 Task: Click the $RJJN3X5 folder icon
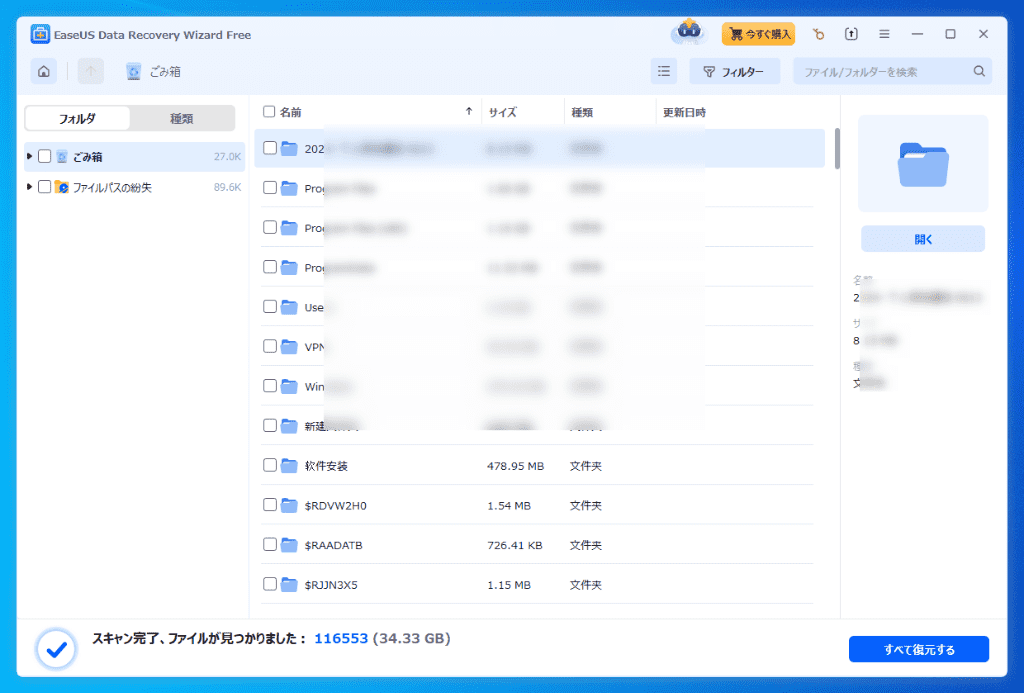(289, 585)
